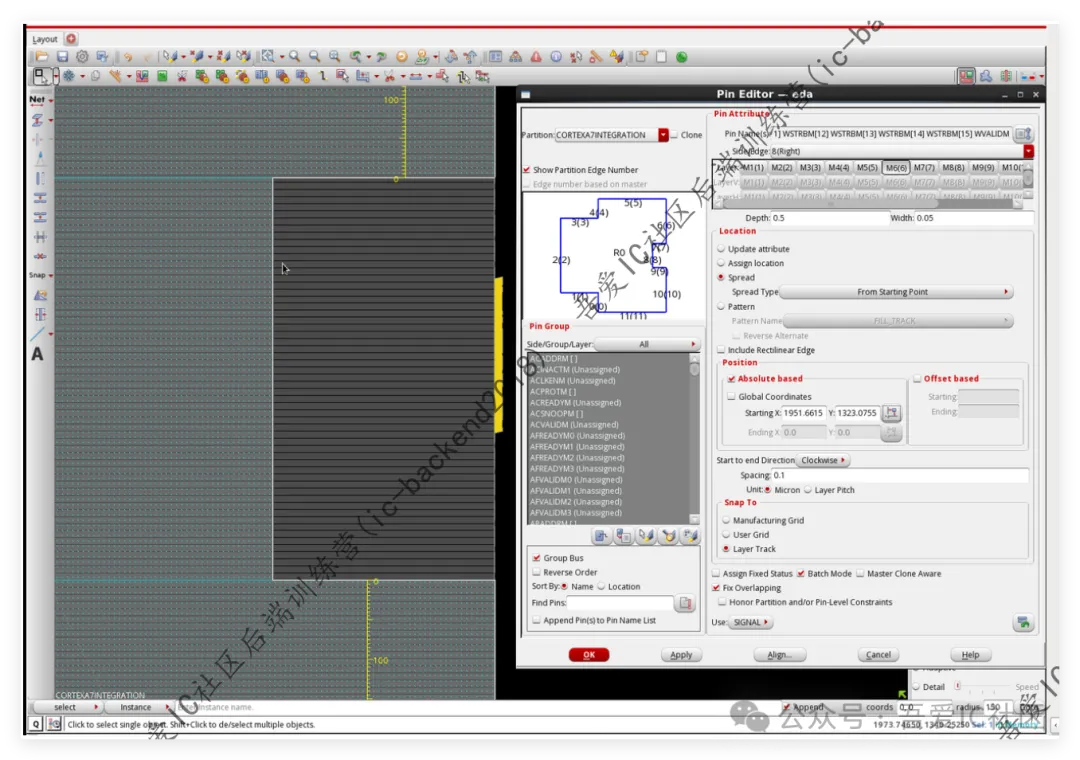Click the Apply button
This screenshot has height=760, width=1080.
coord(681,655)
